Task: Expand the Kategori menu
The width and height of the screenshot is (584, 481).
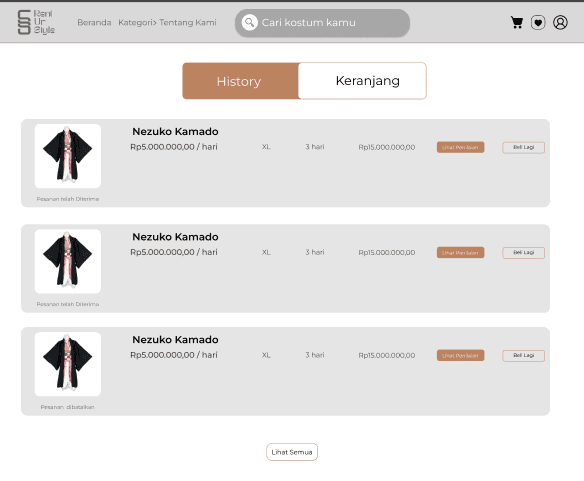Action: pos(137,22)
